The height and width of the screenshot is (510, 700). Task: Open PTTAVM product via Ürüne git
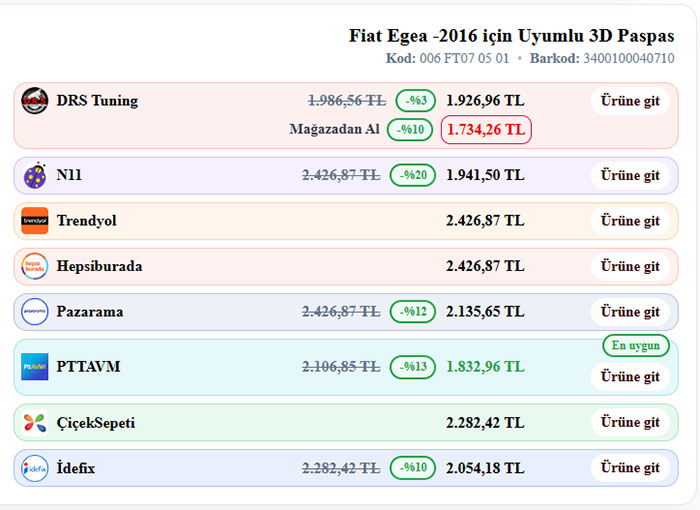pos(630,377)
